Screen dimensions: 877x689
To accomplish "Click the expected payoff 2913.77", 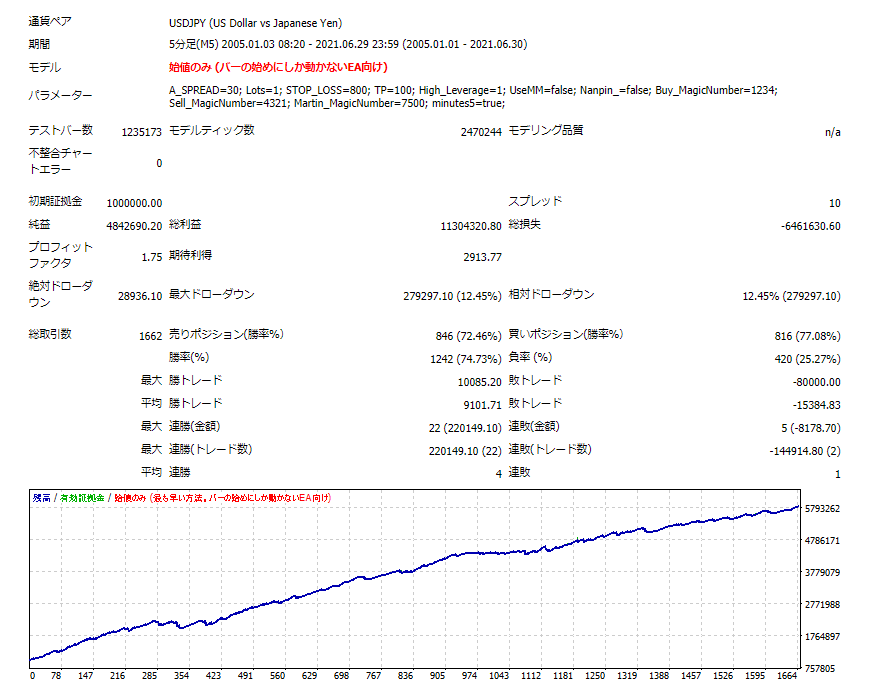I will click(x=482, y=257).
